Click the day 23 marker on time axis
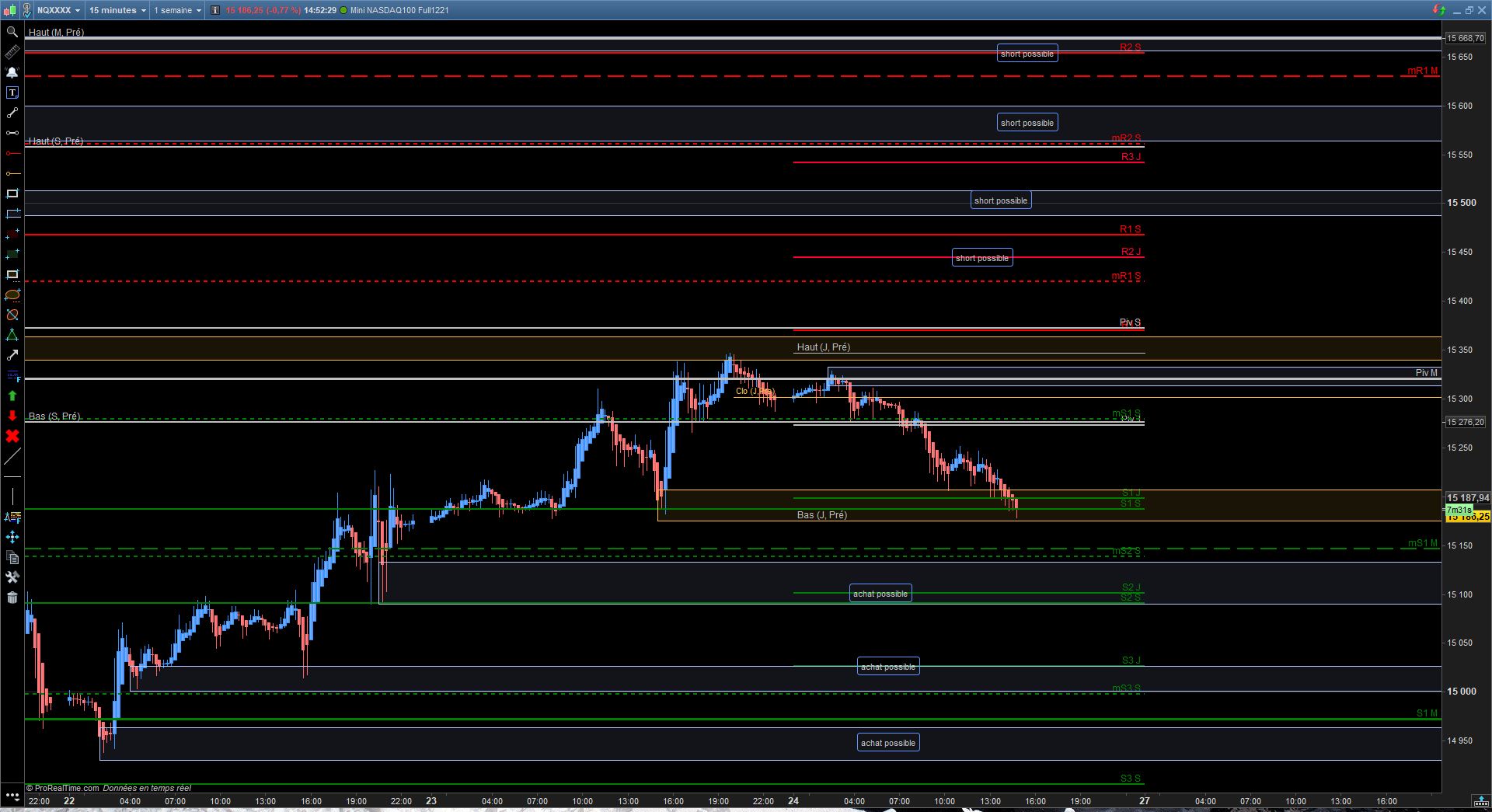 [x=431, y=801]
